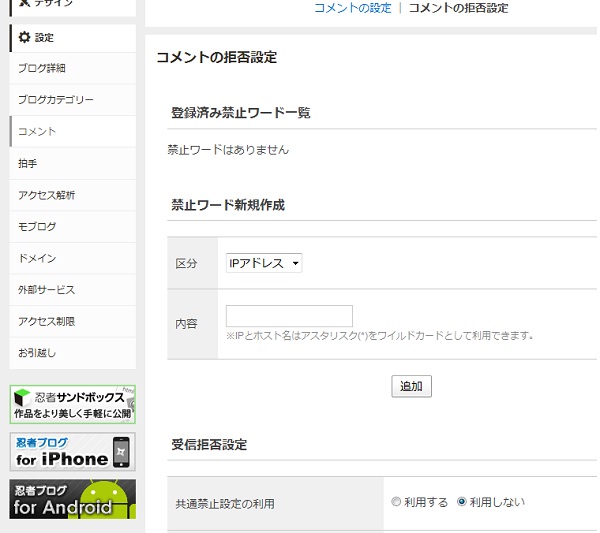Click the 禁止ワードはありません text
Screen dimensions: 600x533
pyautogui.click(x=228, y=150)
